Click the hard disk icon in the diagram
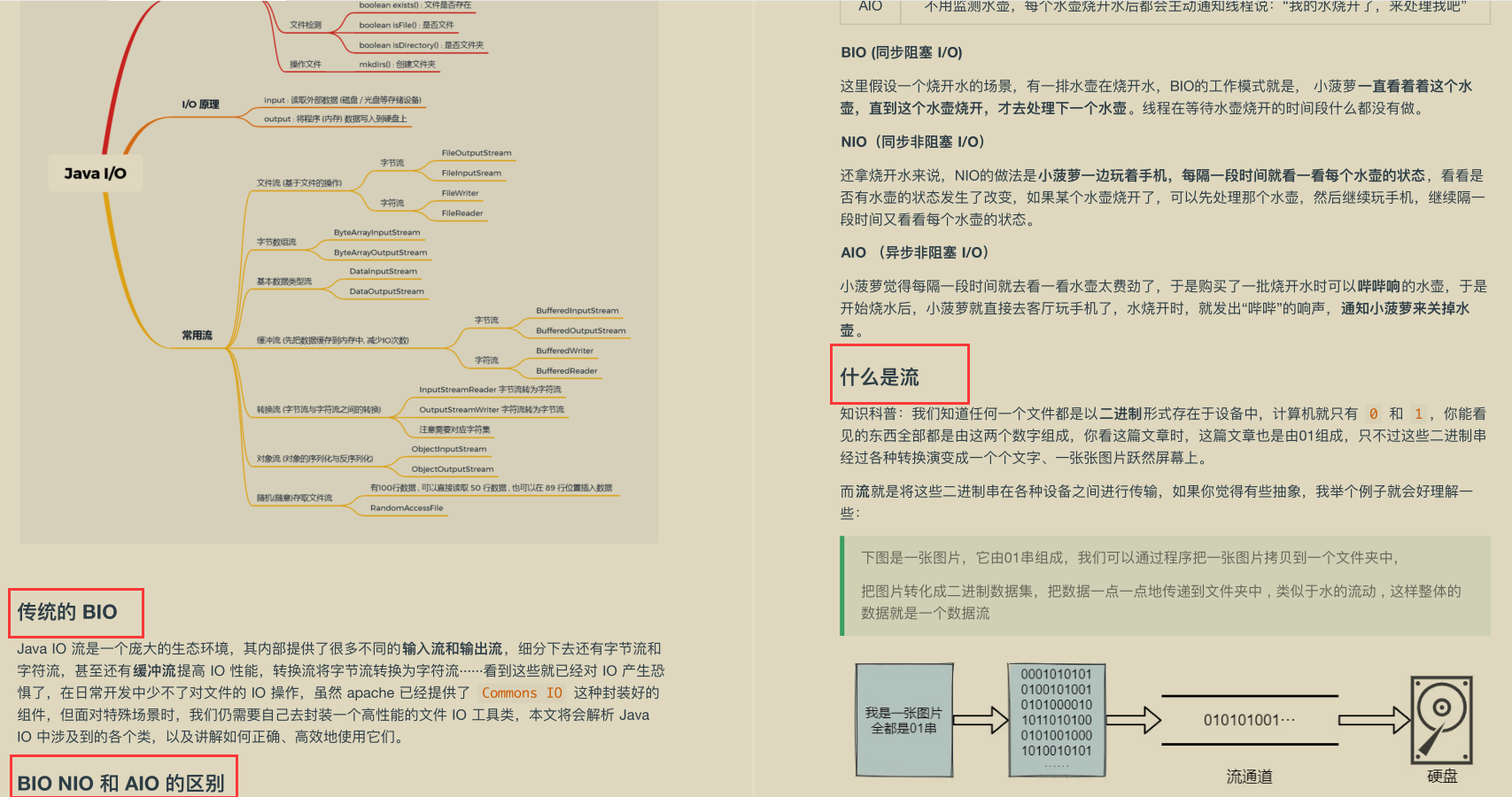Image resolution: width=1512 pixels, height=797 pixels. coord(1441,720)
